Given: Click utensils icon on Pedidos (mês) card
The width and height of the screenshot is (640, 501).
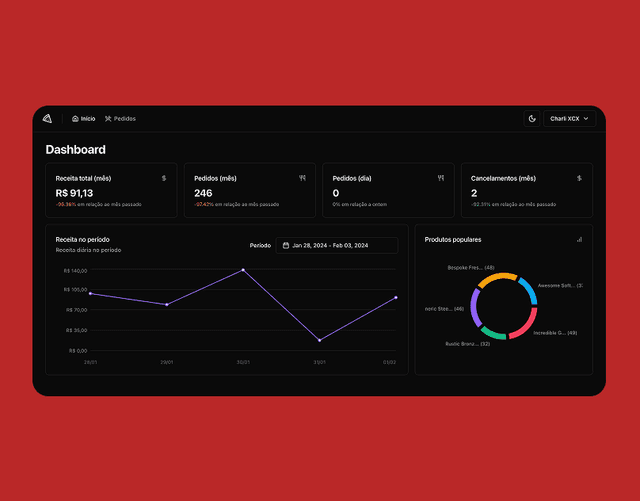Looking at the screenshot, I should (x=302, y=178).
